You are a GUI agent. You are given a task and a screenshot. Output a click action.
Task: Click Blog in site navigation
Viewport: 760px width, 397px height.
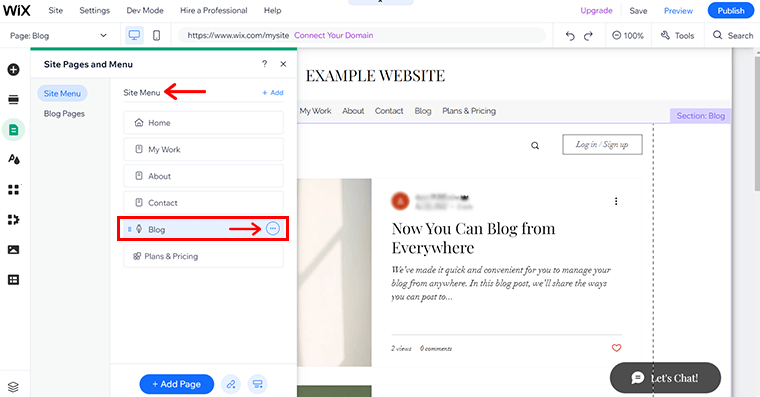click(x=423, y=111)
